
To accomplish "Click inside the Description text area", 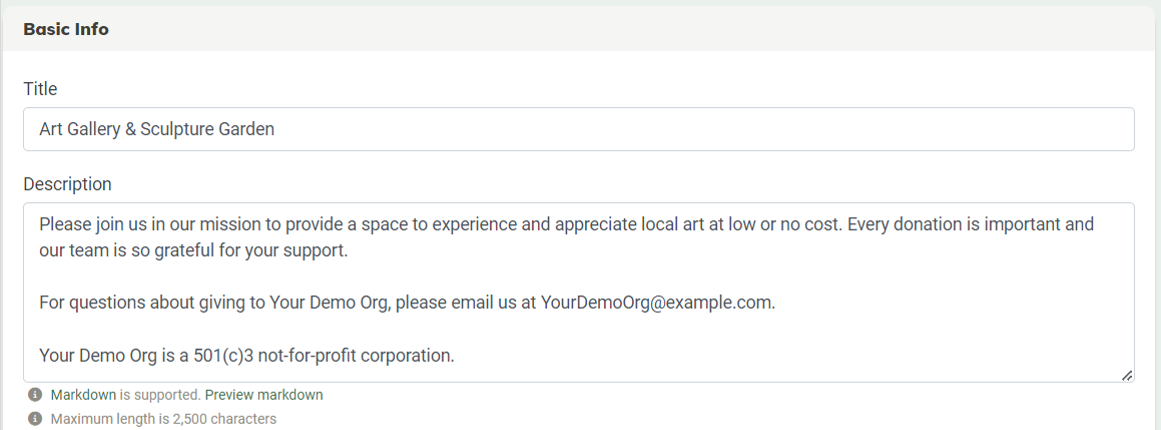I will click(x=578, y=292).
